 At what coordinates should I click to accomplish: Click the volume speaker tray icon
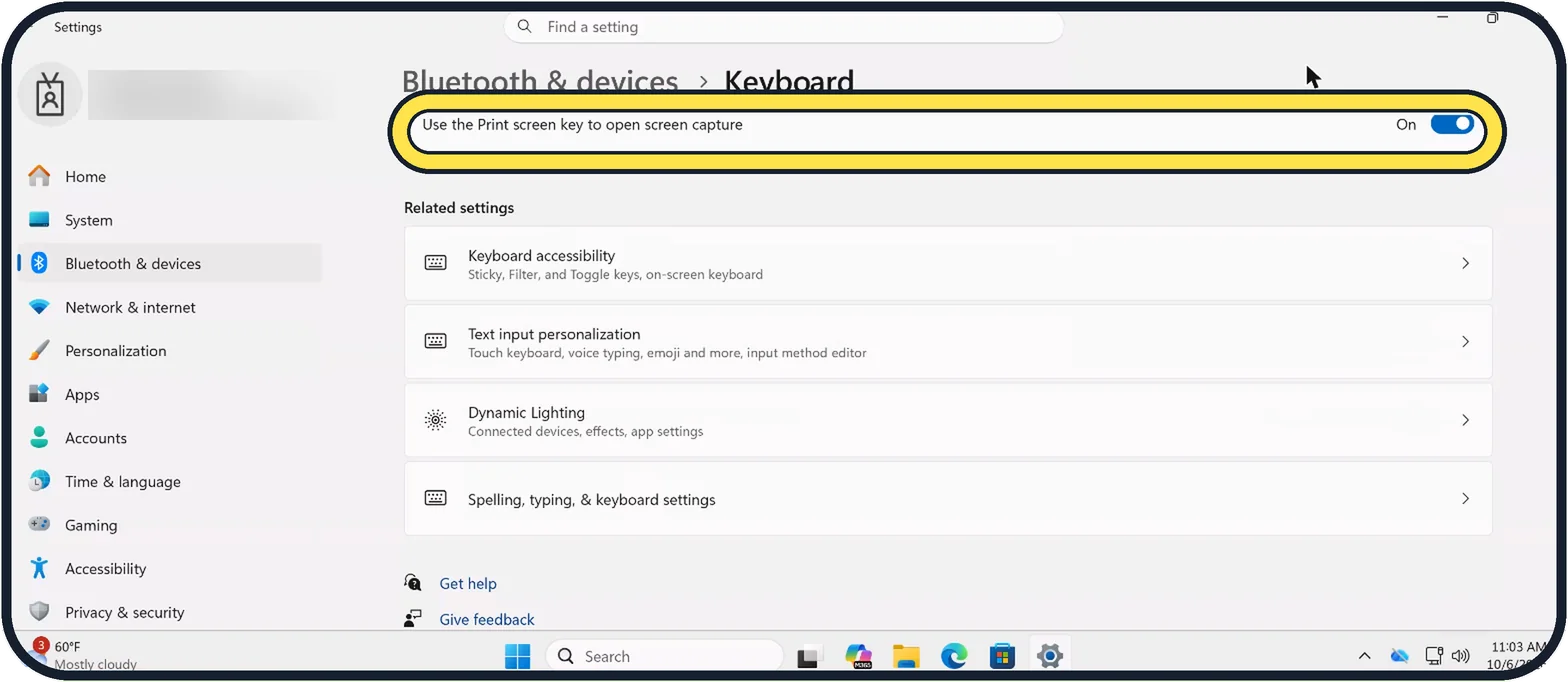[x=1460, y=656]
